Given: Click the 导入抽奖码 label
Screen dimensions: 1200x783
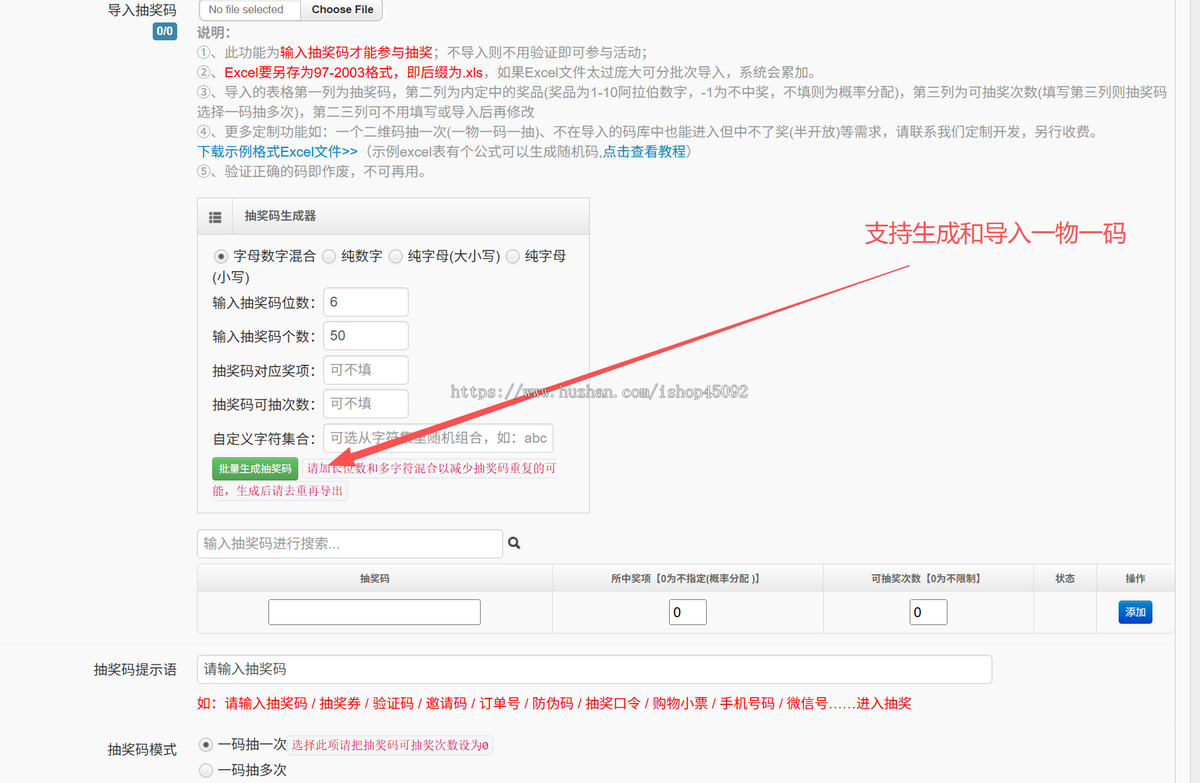Looking at the screenshot, I should click(142, 10).
